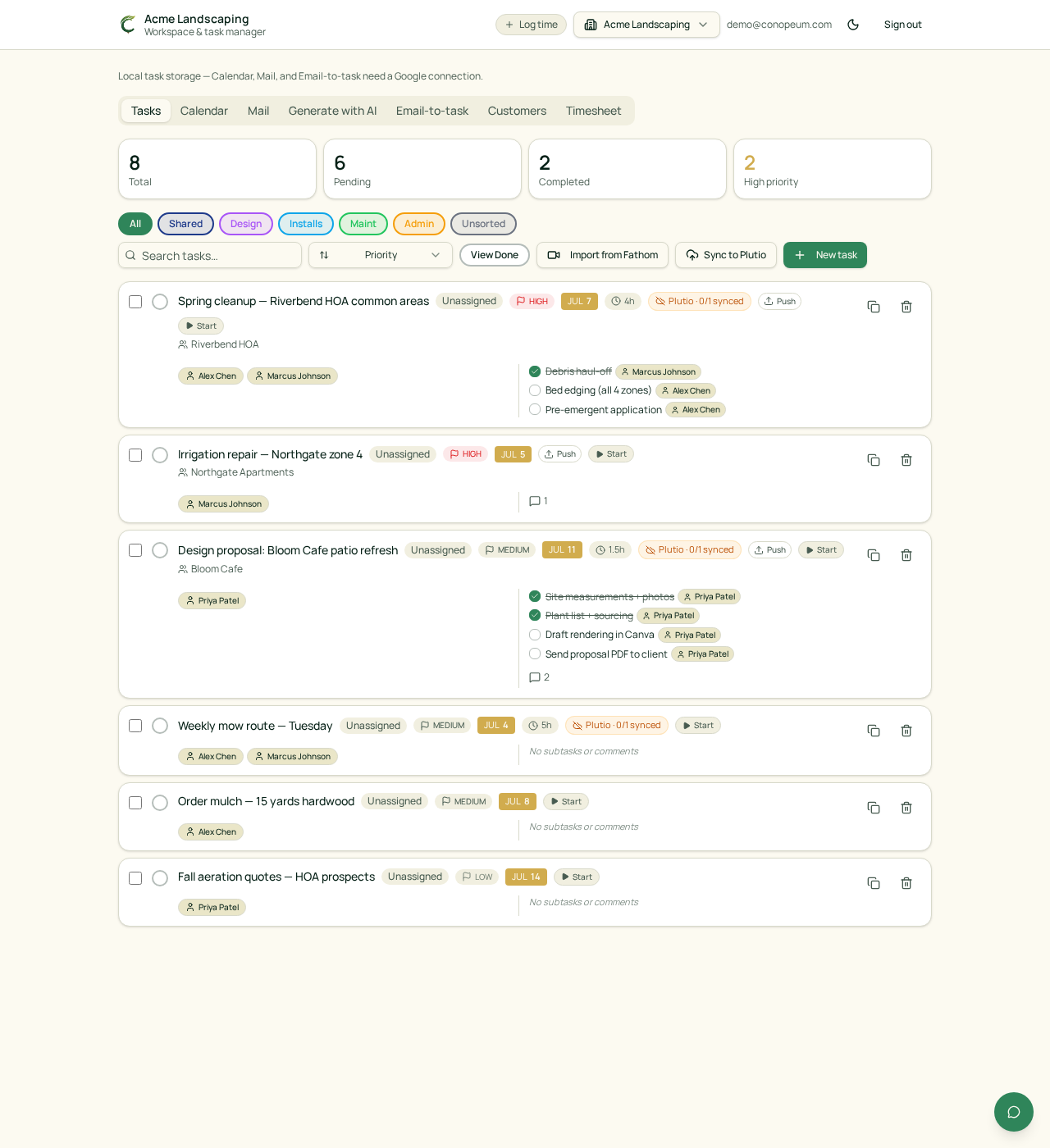This screenshot has height=1148, width=1050.
Task: Click the Log time button
Action: point(531,25)
